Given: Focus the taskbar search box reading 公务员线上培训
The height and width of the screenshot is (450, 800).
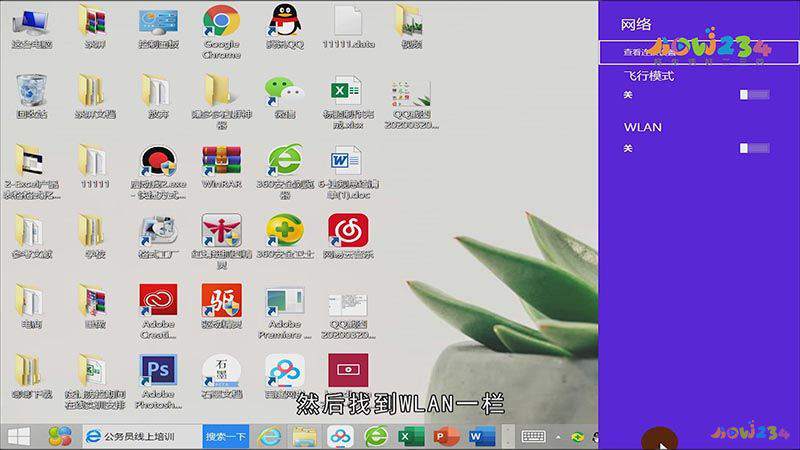Looking at the screenshot, I should click(x=142, y=437).
